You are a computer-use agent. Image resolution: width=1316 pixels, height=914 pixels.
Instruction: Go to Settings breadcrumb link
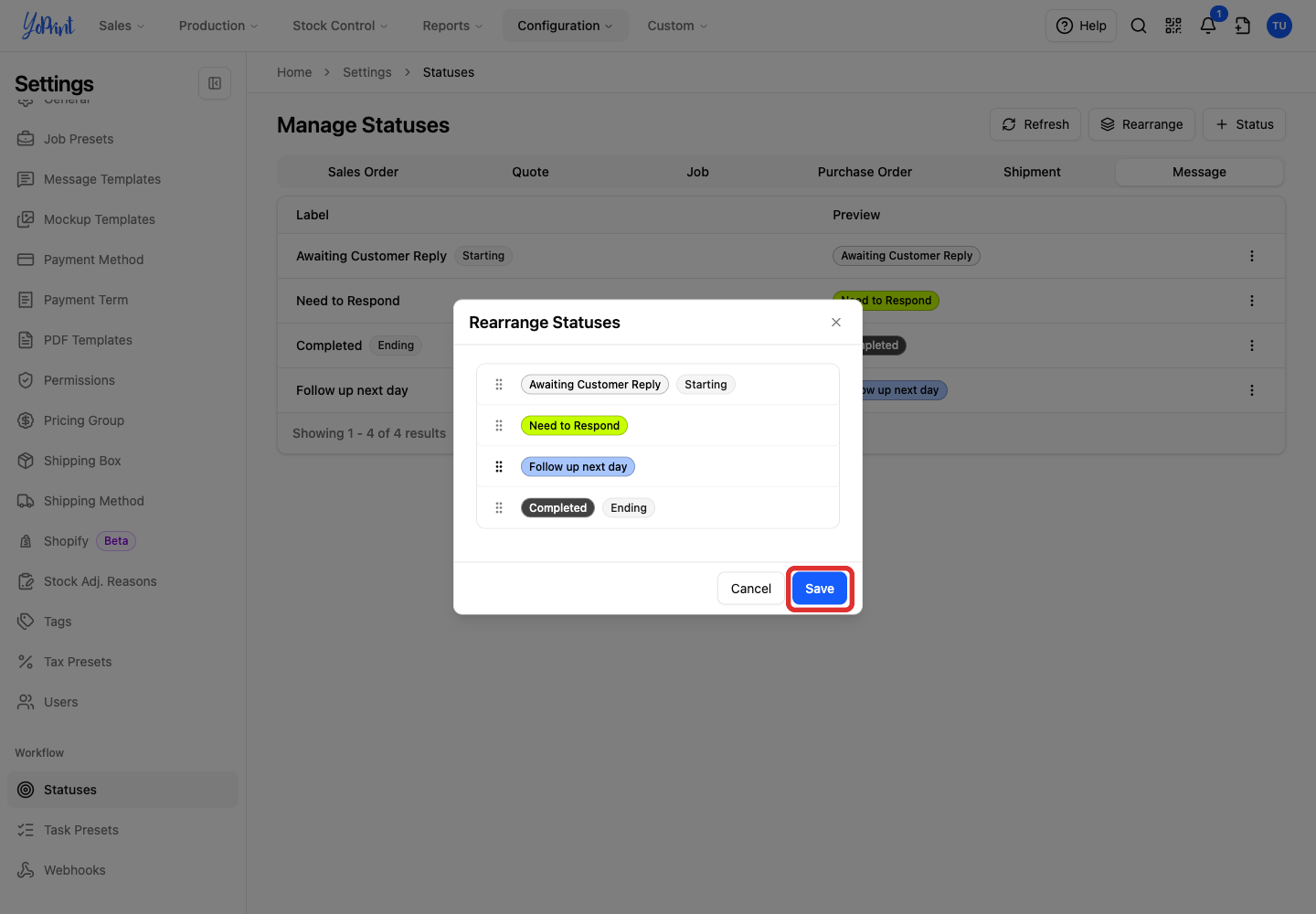click(367, 72)
